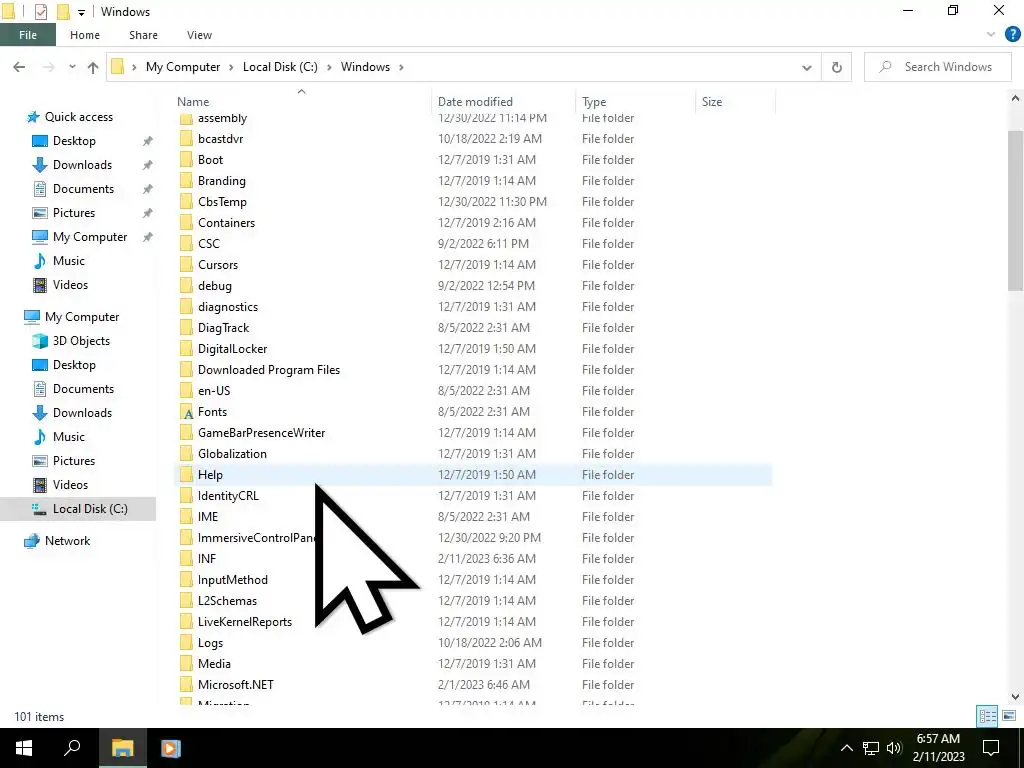Open Pictures under Quick access

pos(73,213)
